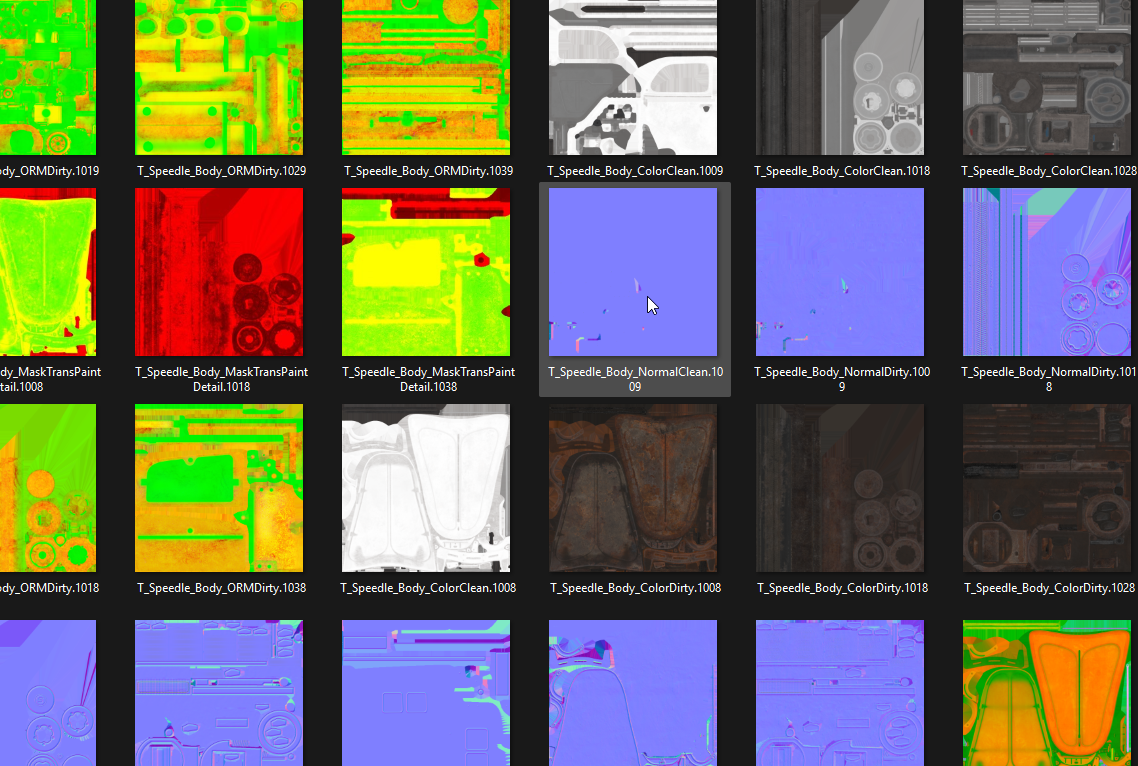This screenshot has height=766, width=1138.
Task: Select the T_Speedle_Body_ORMDirty.1038 thumbnail image
Action: click(219, 488)
